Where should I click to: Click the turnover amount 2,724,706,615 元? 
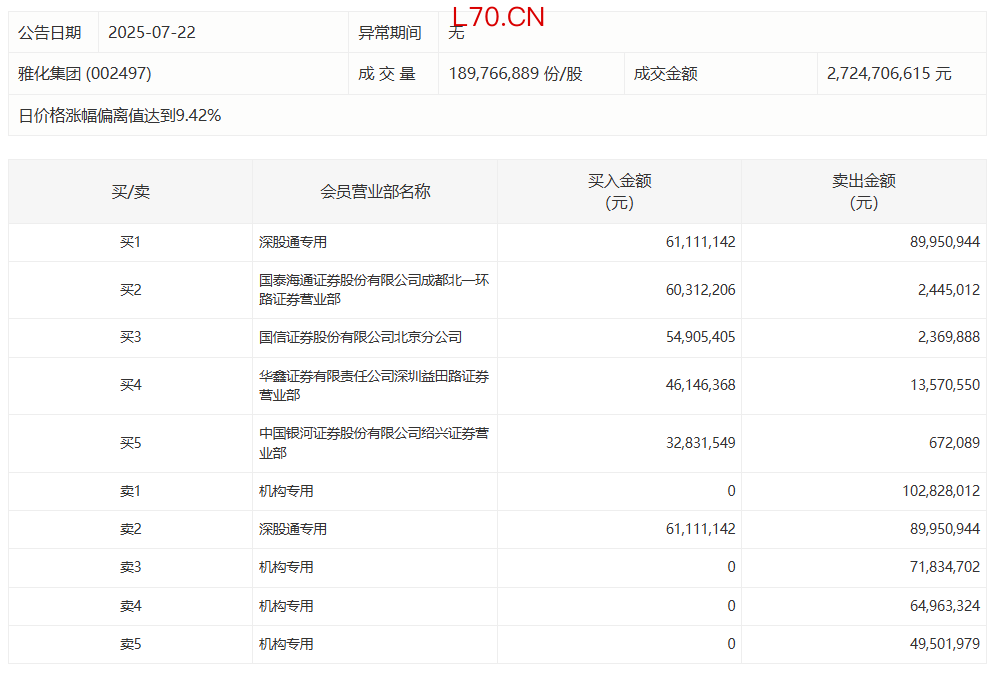pyautogui.click(x=889, y=74)
